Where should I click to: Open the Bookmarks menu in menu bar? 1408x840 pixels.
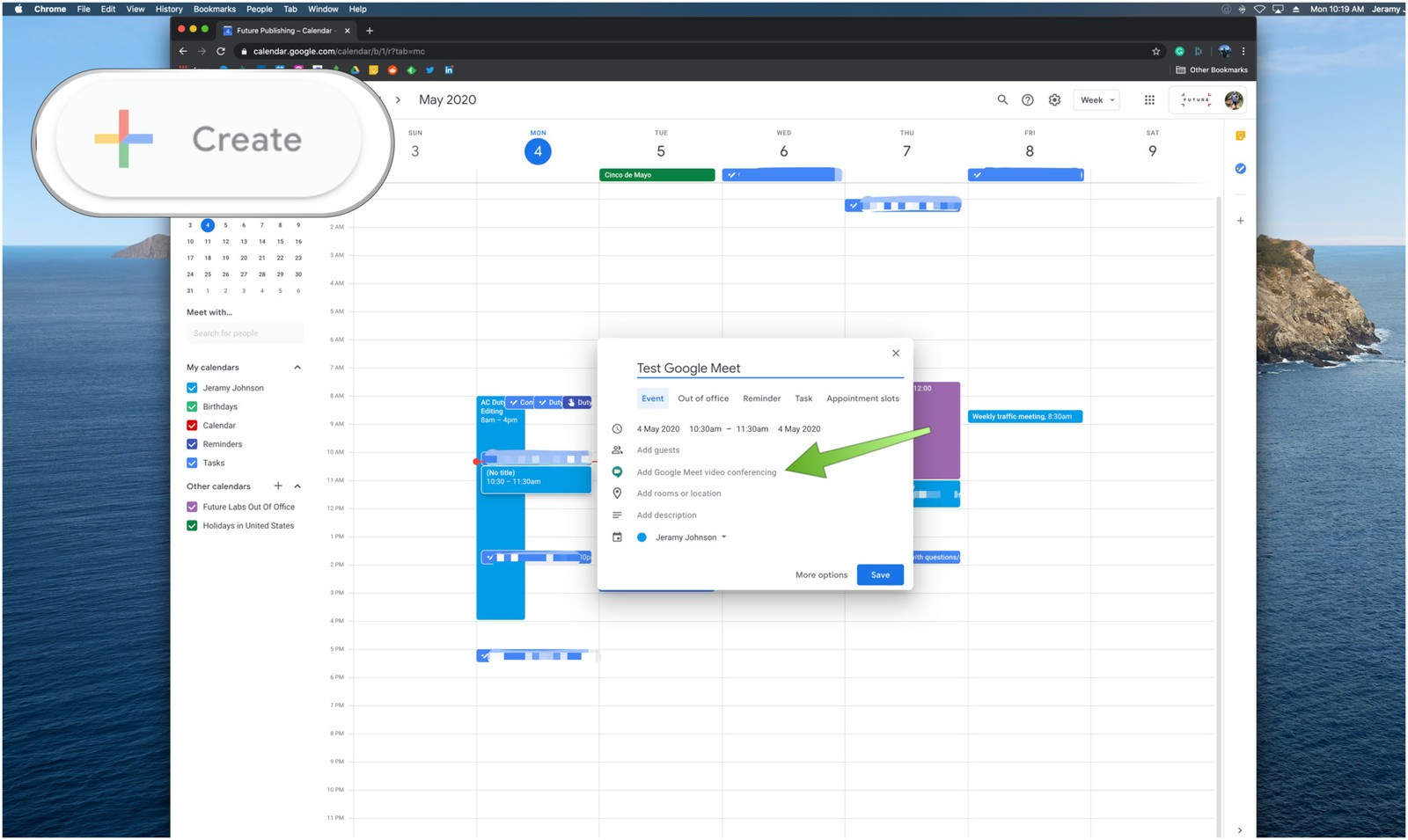coord(214,9)
